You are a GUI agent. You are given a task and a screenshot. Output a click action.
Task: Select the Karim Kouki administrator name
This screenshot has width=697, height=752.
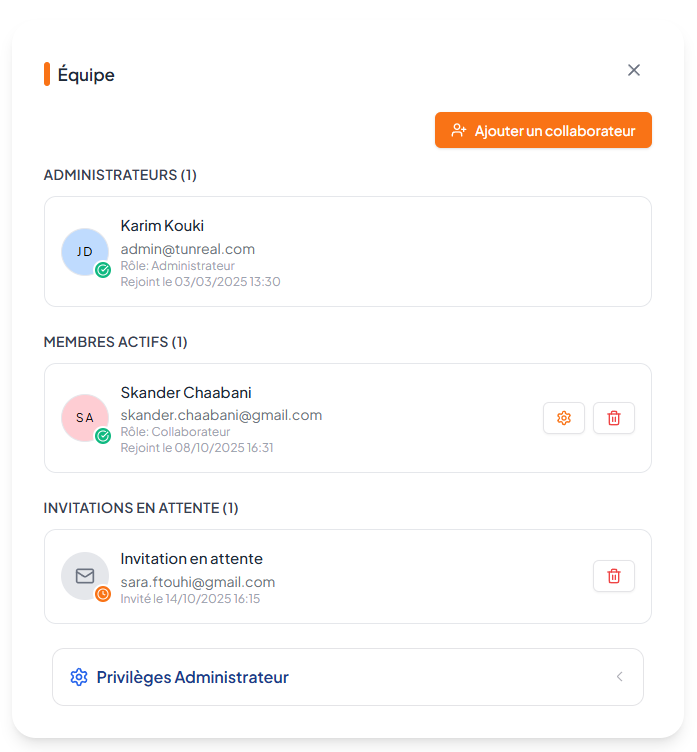pos(162,226)
